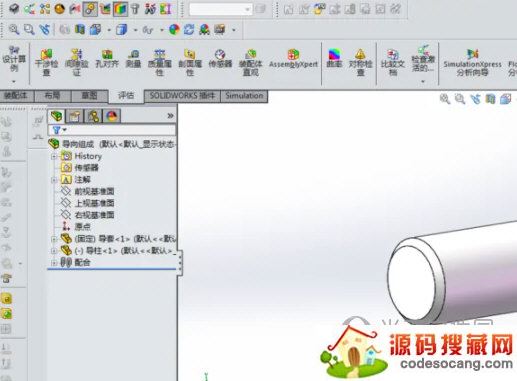Expand the manager pane double chevron
The width and height of the screenshot is (517, 381).
pyautogui.click(x=170, y=116)
